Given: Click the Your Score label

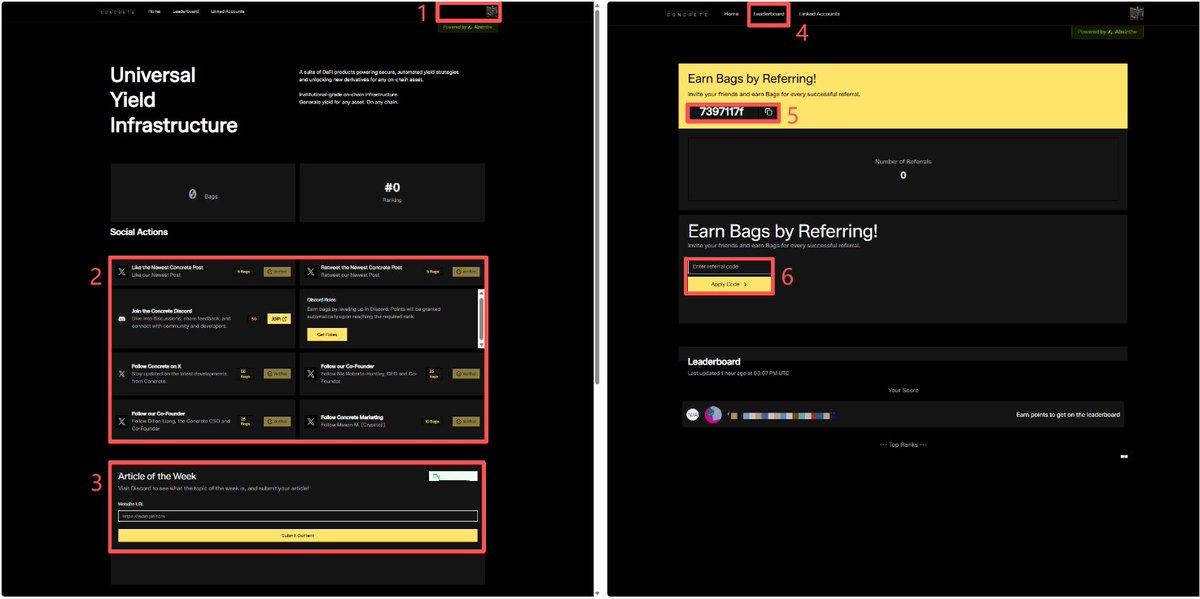Looking at the screenshot, I should pos(903,390).
